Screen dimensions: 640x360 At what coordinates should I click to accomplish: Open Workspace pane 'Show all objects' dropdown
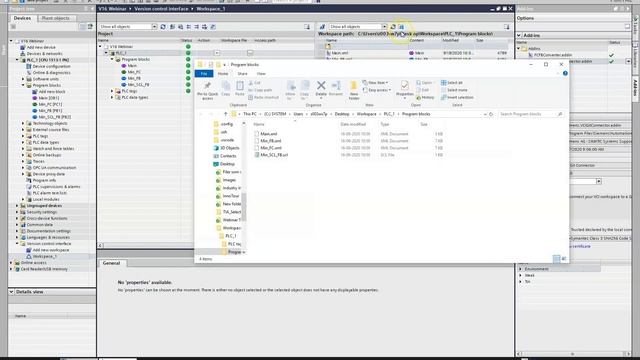(x=384, y=27)
